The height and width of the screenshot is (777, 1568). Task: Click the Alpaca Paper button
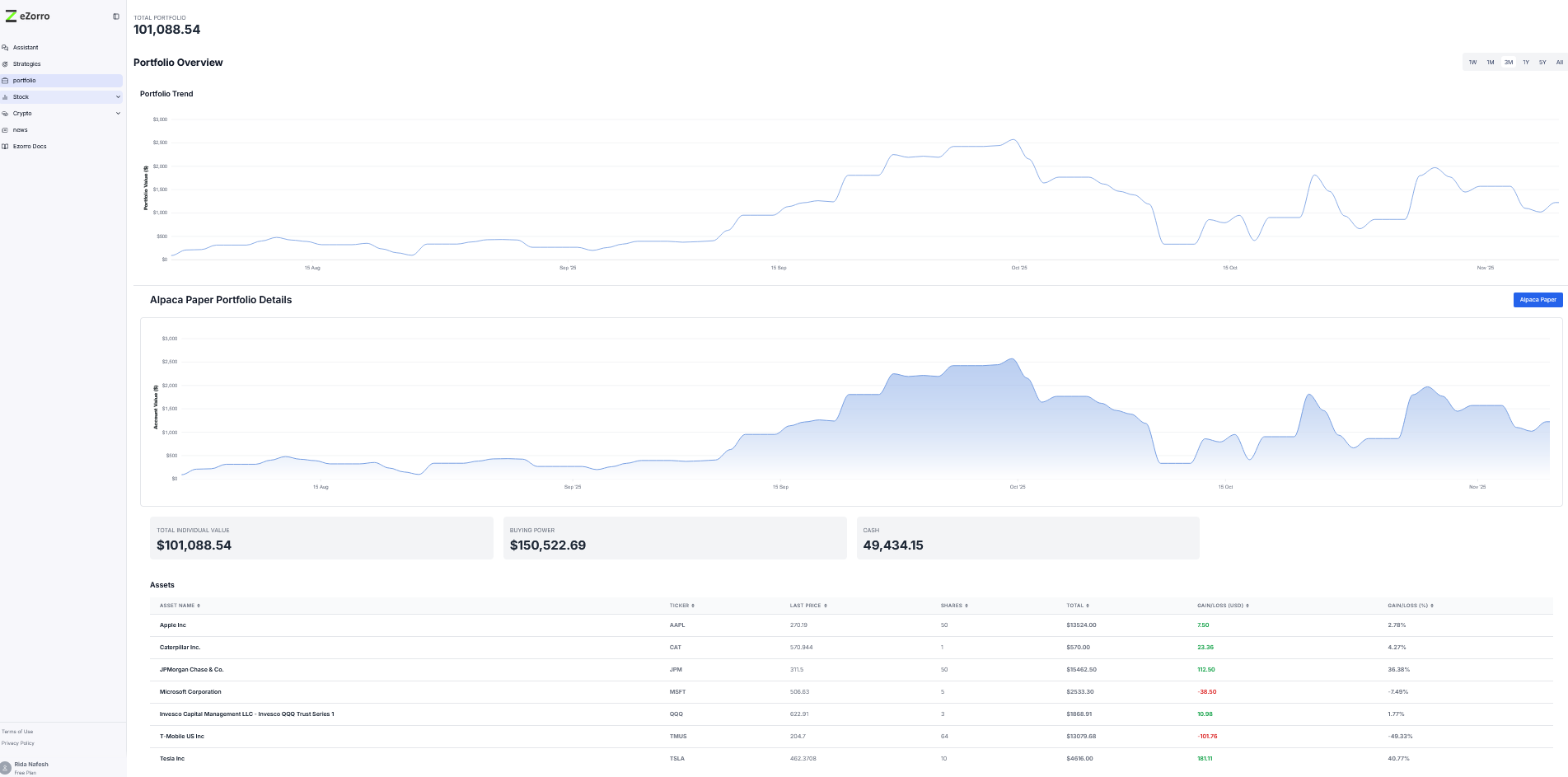click(1537, 299)
